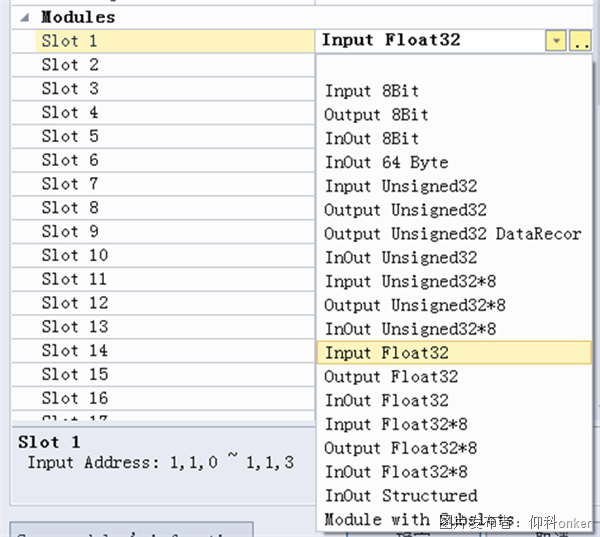Open the Slot 1 dropdown arrow

point(555,41)
